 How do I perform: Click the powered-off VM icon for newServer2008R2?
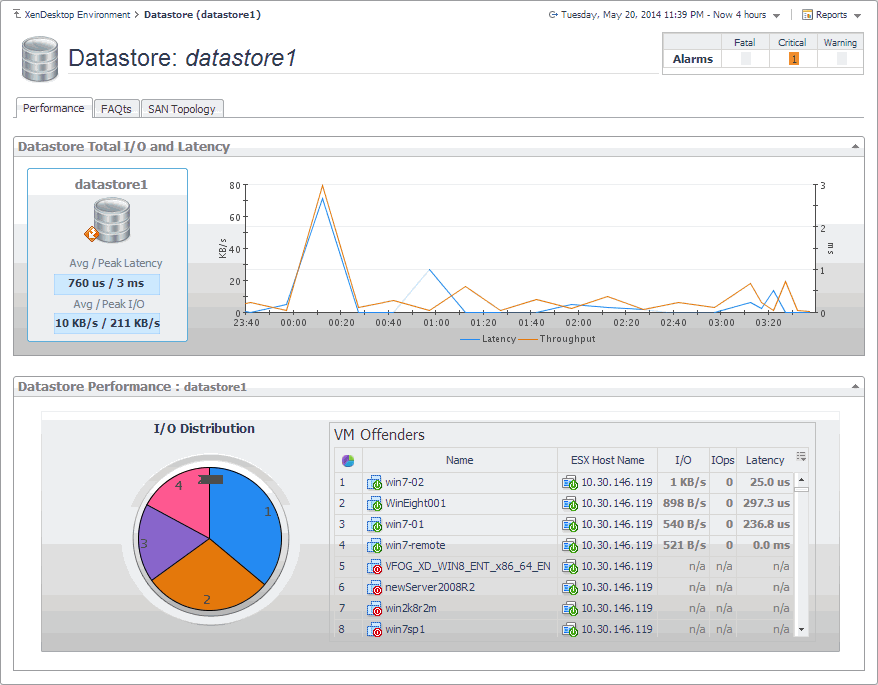374,587
